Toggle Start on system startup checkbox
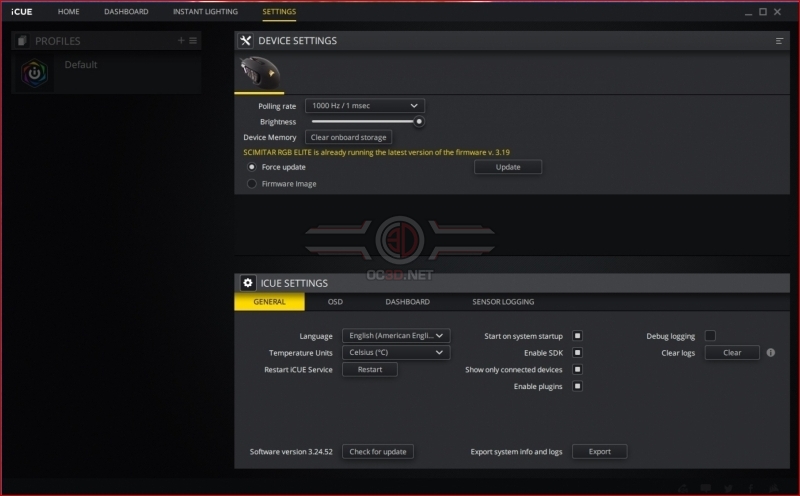The width and height of the screenshot is (800, 496). point(578,336)
